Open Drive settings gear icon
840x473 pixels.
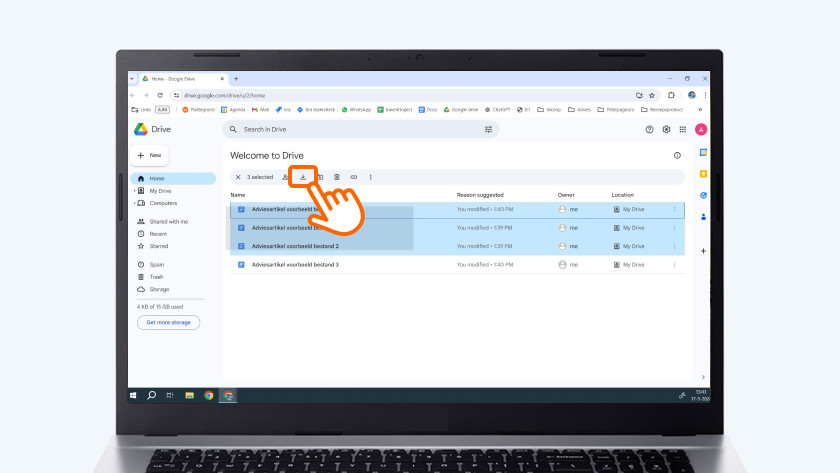(x=666, y=129)
